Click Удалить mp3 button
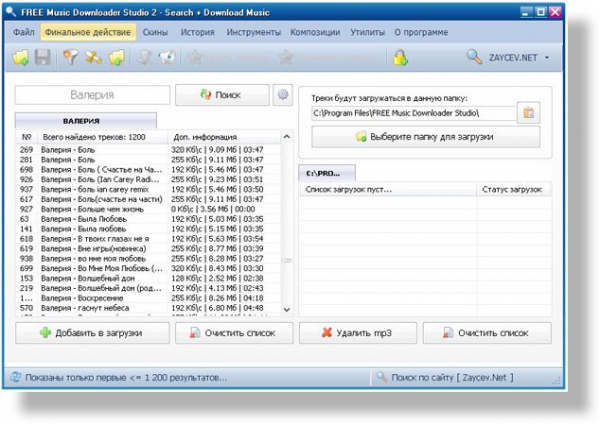The width and height of the screenshot is (600, 424). point(358,333)
